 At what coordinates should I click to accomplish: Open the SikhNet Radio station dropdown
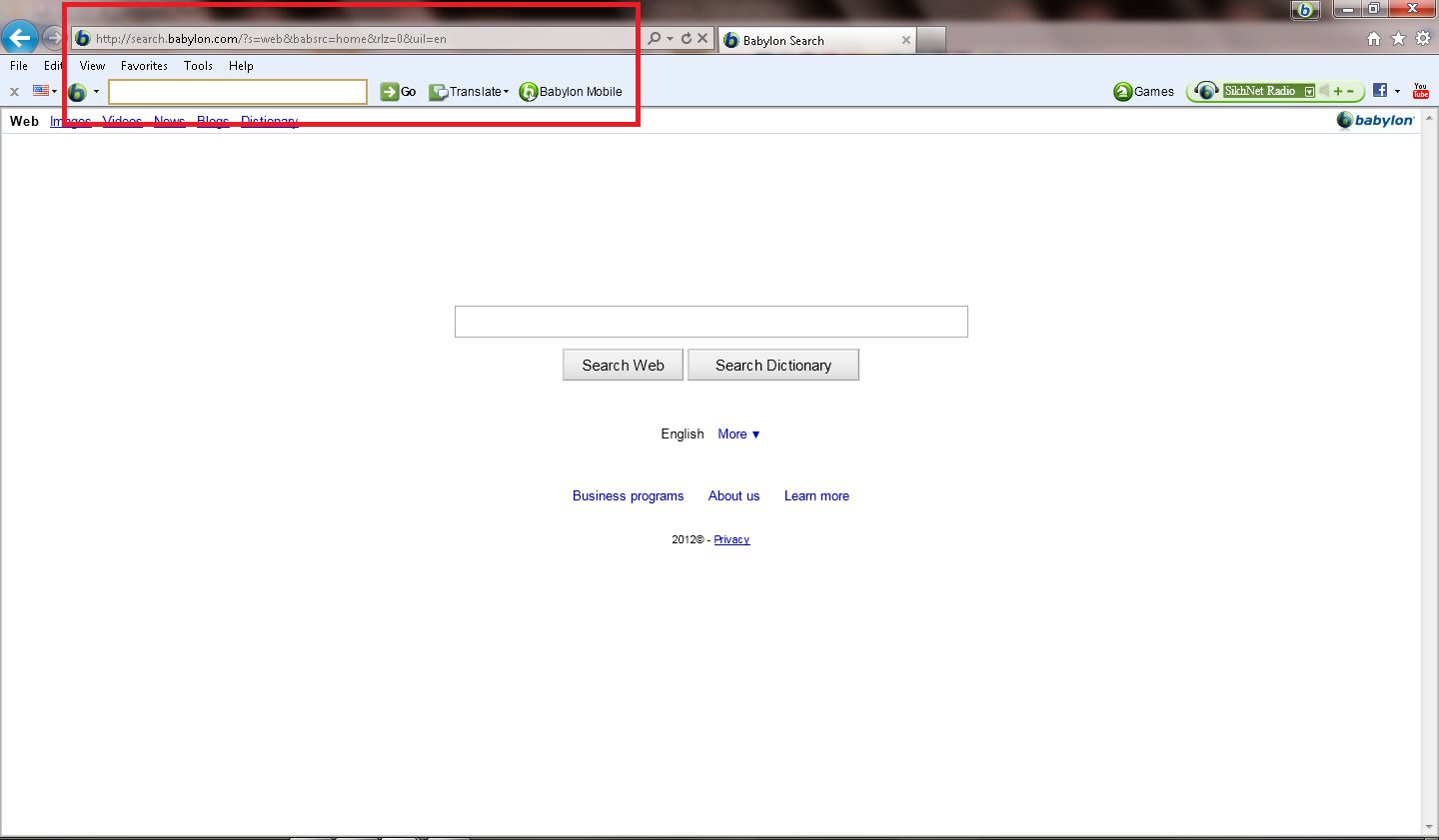coord(1309,92)
